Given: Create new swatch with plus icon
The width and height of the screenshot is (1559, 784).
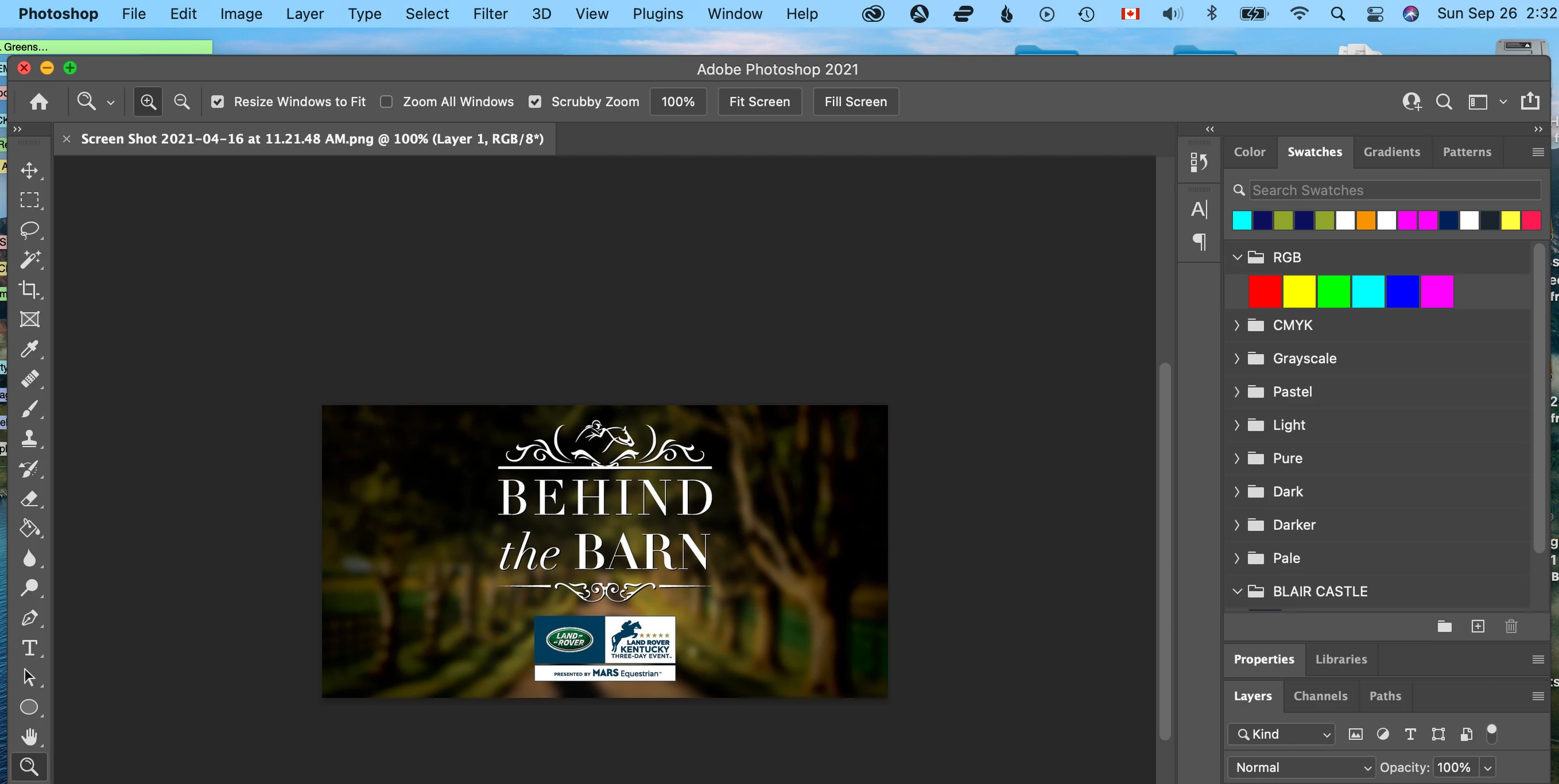Looking at the screenshot, I should pyautogui.click(x=1477, y=626).
